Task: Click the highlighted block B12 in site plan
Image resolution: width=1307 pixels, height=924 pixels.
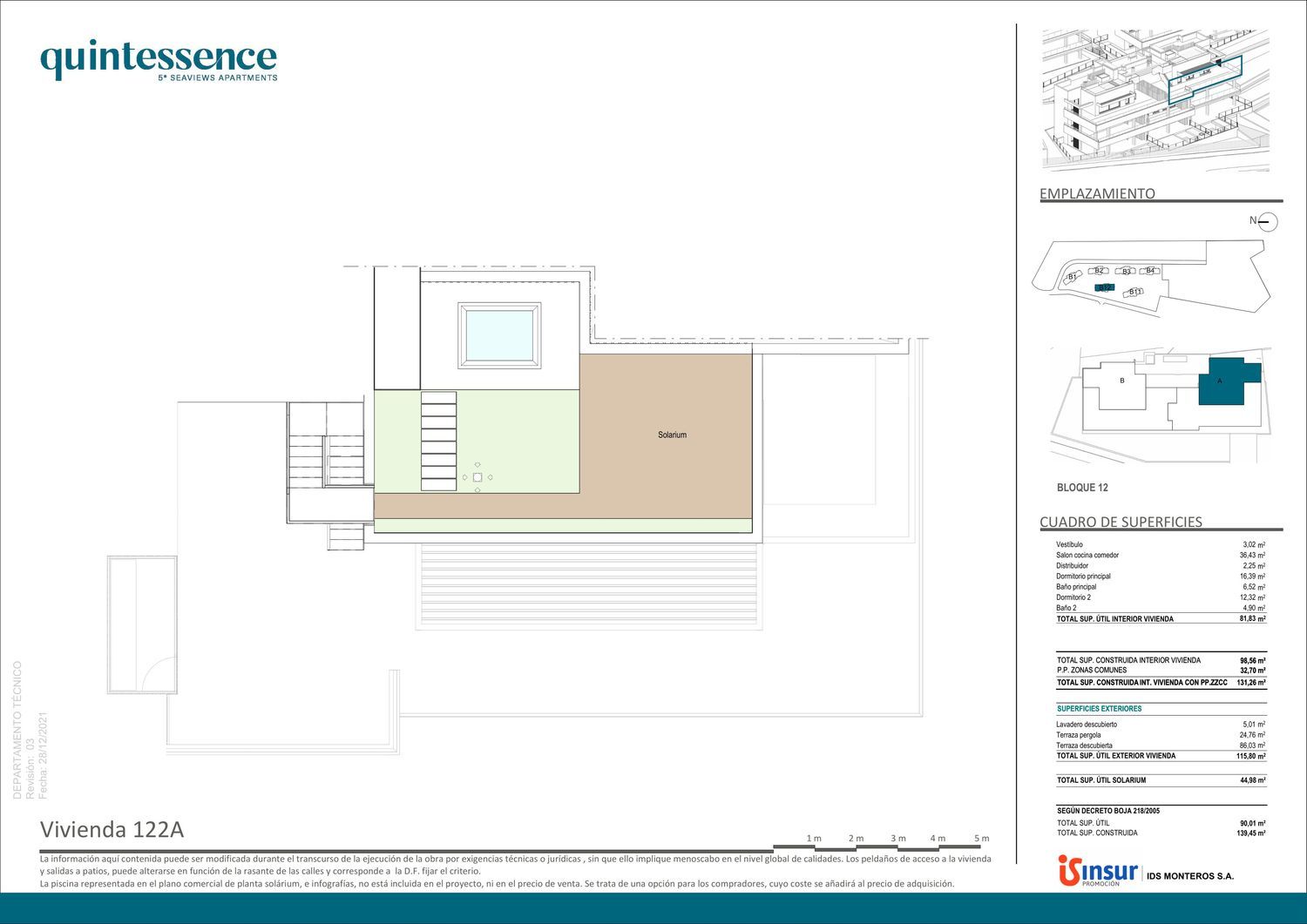Action: (x=1104, y=287)
